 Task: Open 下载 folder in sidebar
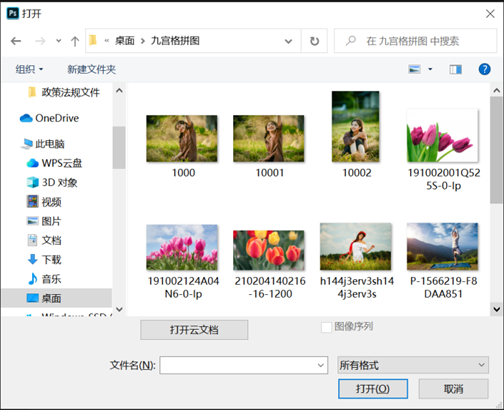pos(44,259)
